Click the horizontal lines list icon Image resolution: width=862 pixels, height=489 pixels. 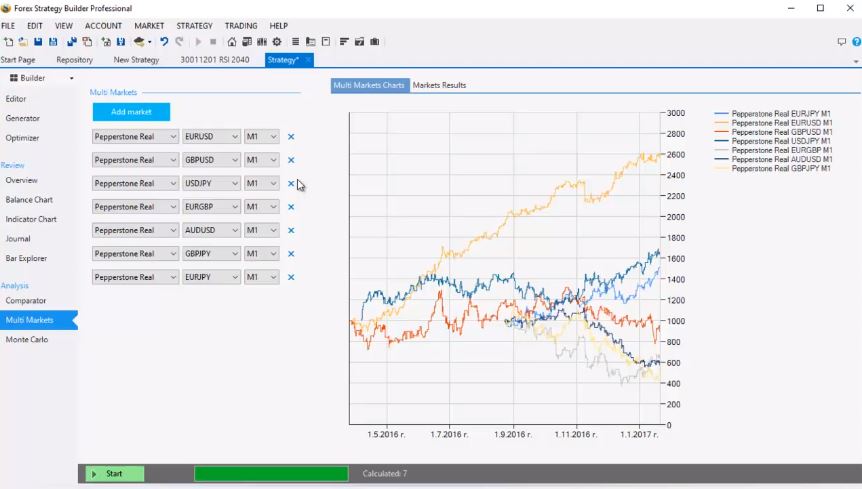coord(295,42)
